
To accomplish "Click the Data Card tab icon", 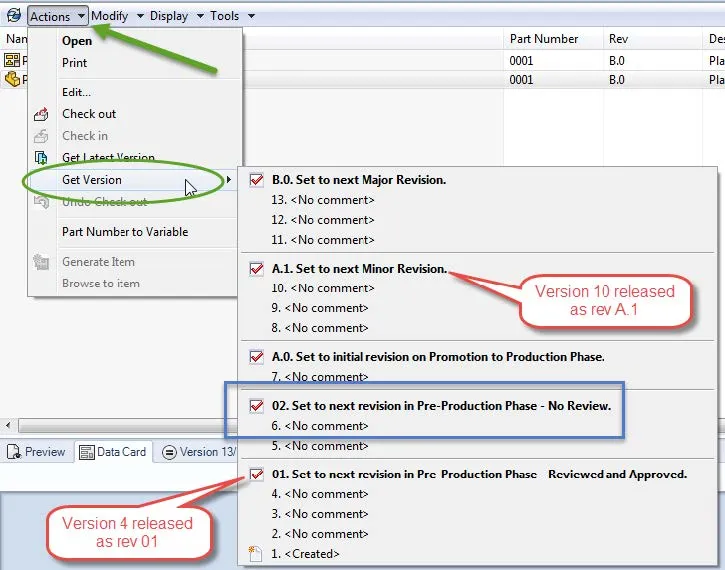I will (x=86, y=452).
